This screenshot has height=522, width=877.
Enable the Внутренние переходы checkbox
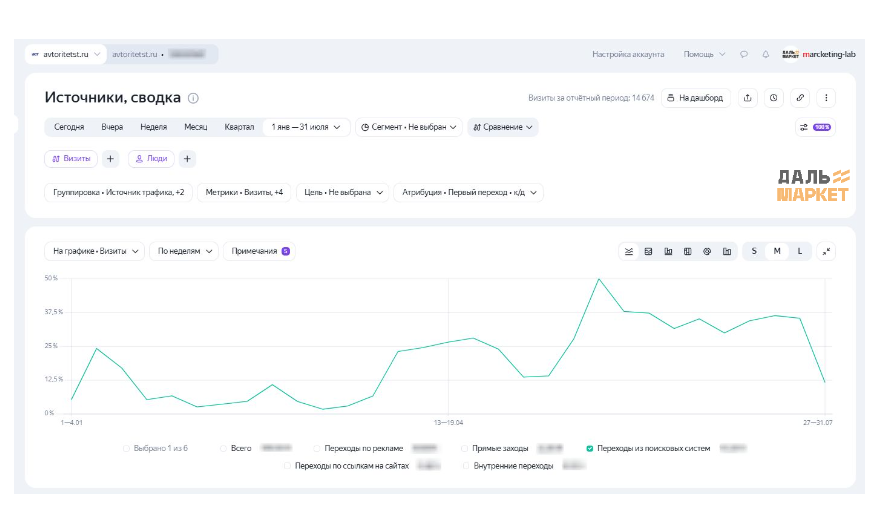[x=465, y=466]
